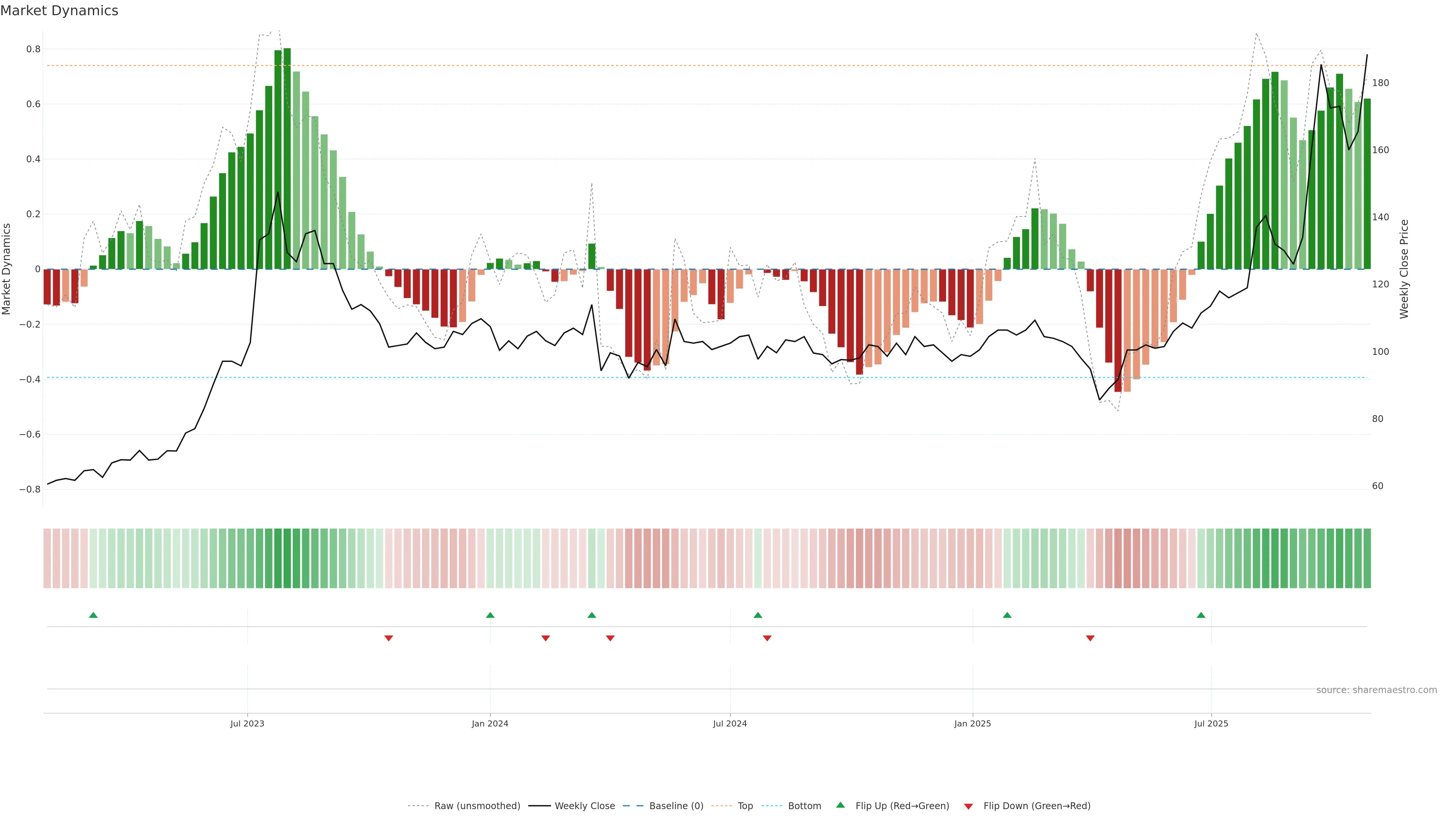This screenshot has height=819, width=1456.
Task: Hide the Top threshold legend entry
Action: tap(745, 806)
